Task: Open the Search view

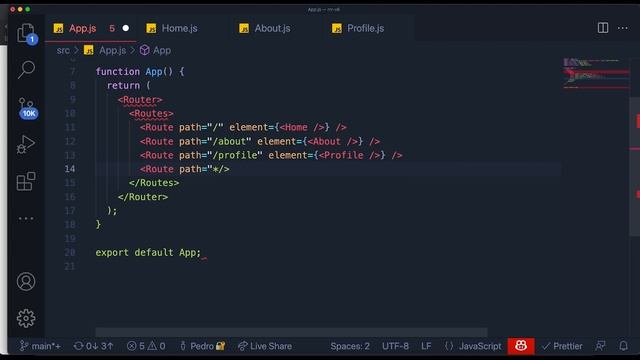Action: click(x=26, y=69)
